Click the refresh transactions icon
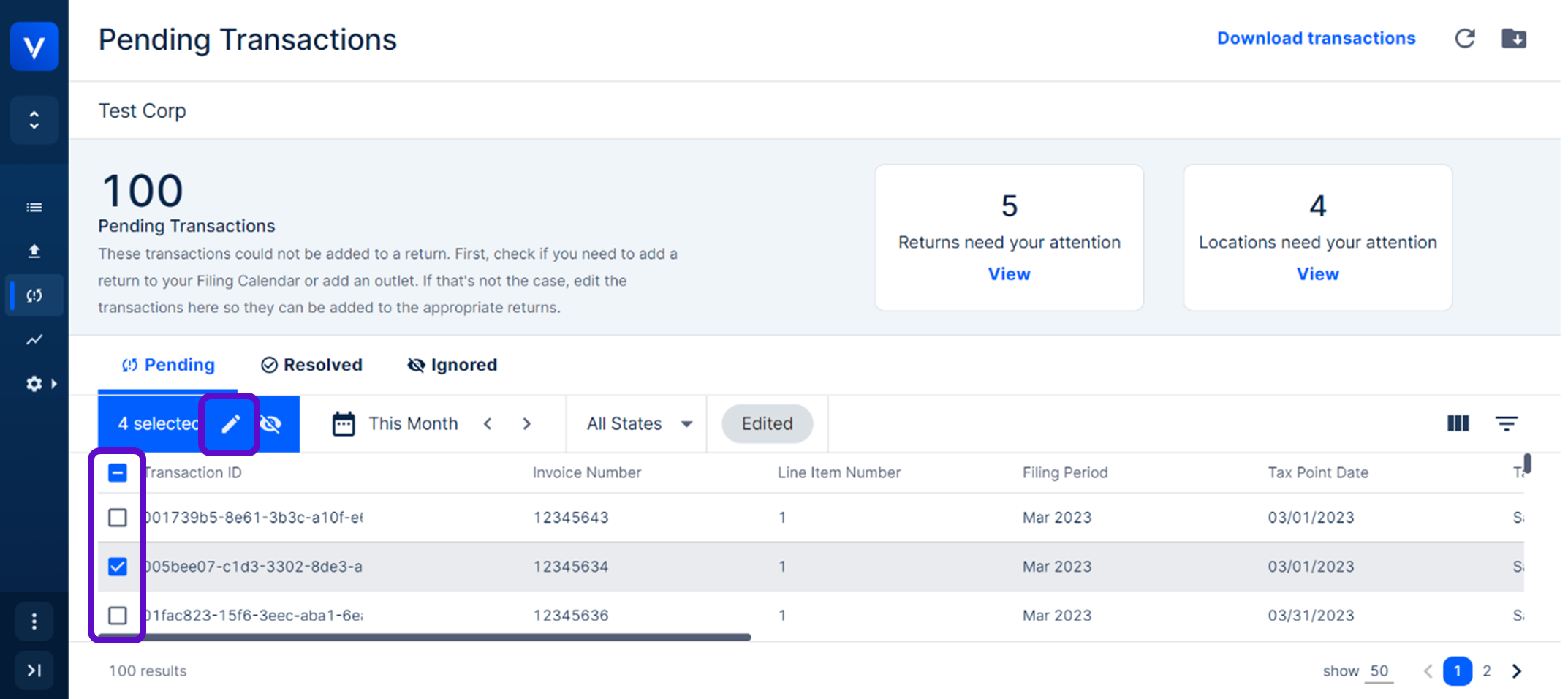 click(1465, 39)
